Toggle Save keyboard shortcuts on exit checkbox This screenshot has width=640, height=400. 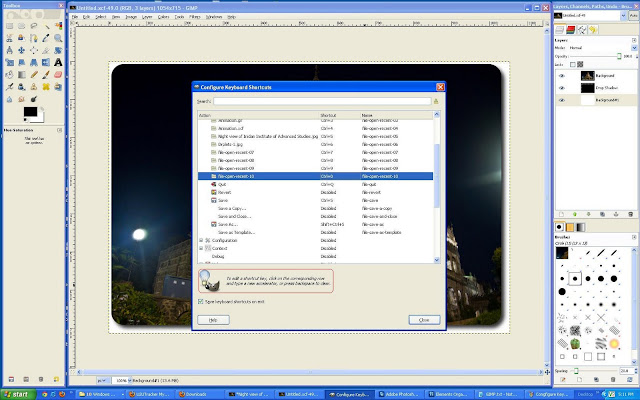point(200,302)
